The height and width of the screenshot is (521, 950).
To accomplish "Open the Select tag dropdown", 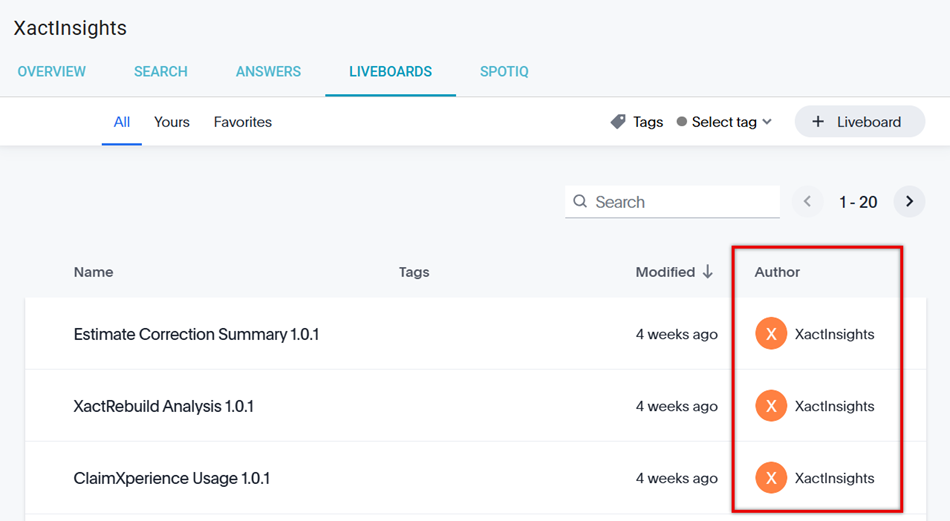I will coord(725,122).
